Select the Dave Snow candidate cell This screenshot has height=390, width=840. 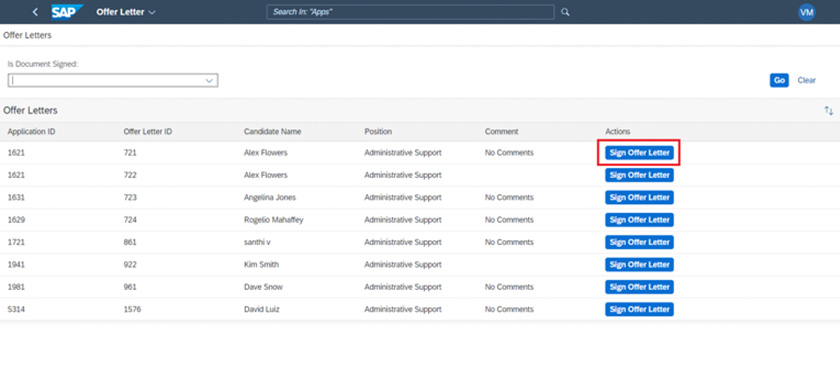[x=263, y=287]
